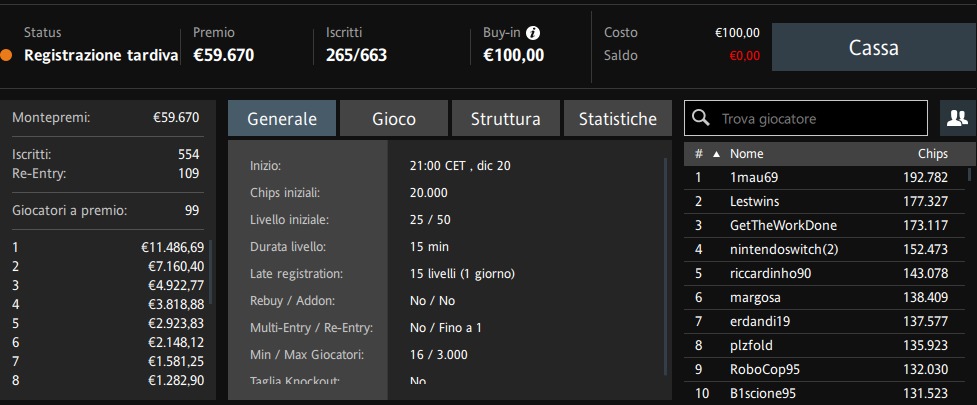Click the general info panel scrollbar
This screenshot has width=977, height=405.
click(665, 266)
